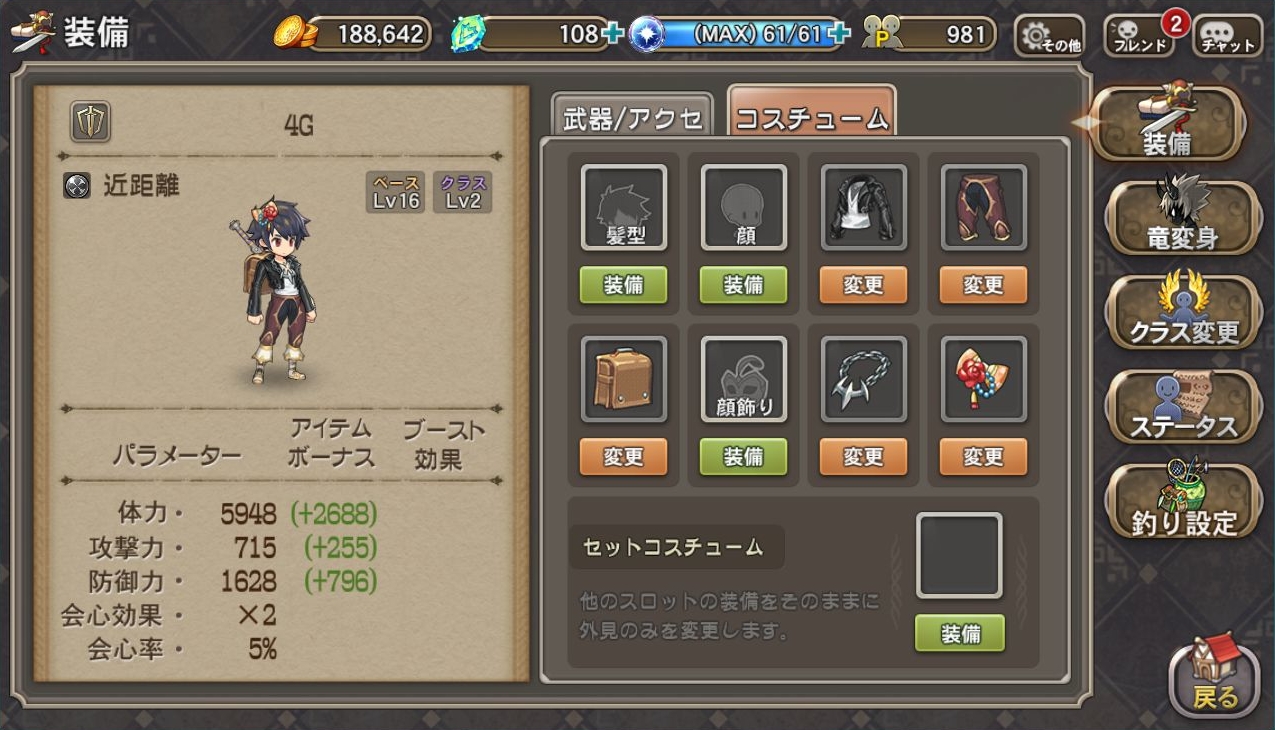Image resolution: width=1275 pixels, height=730 pixels.
Task: Tap the plus next to stamina bar
Action: tap(840, 34)
